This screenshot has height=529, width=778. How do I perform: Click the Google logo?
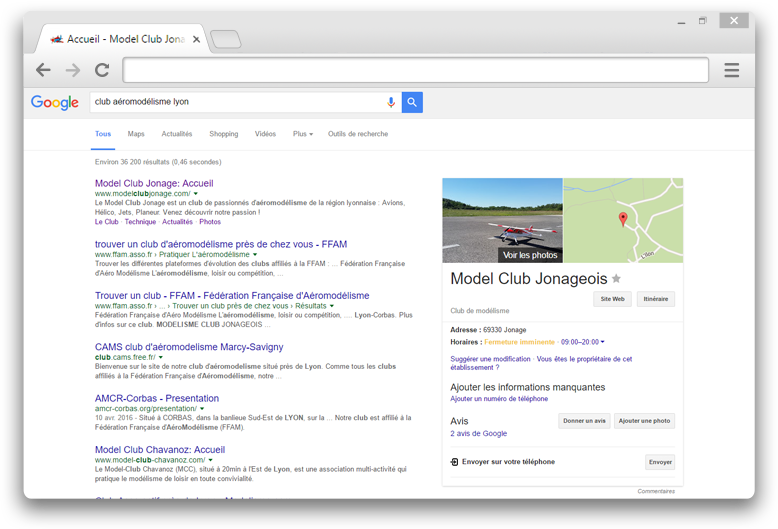pyautogui.click(x=55, y=102)
